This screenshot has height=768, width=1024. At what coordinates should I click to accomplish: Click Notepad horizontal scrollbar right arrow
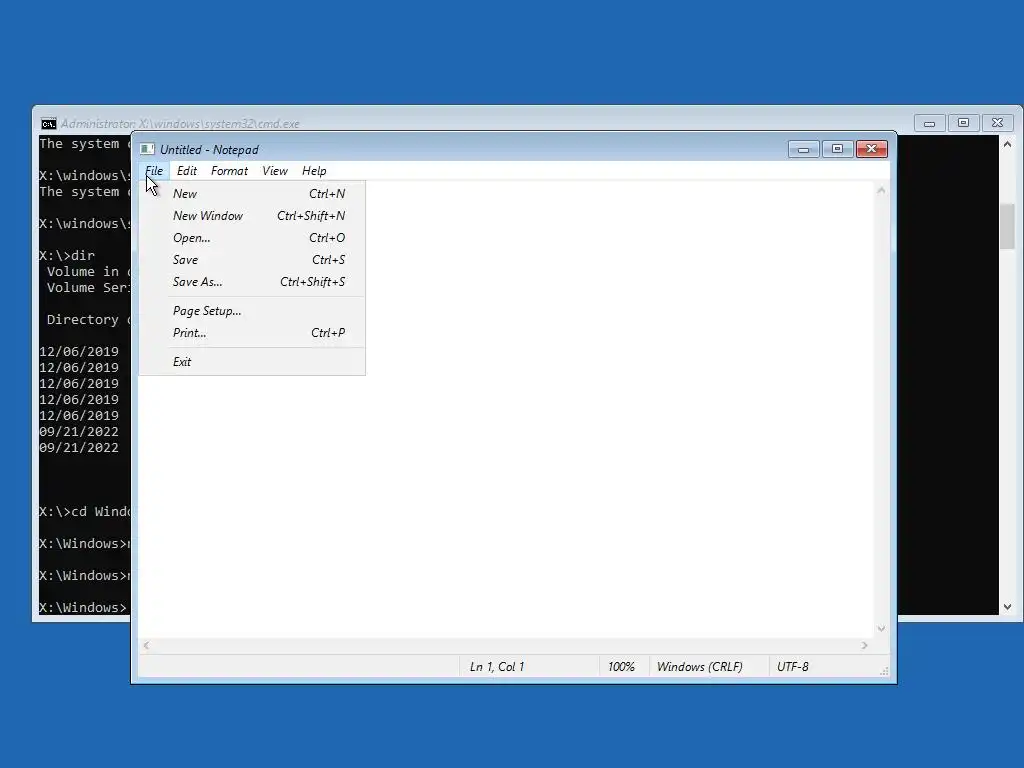click(865, 645)
